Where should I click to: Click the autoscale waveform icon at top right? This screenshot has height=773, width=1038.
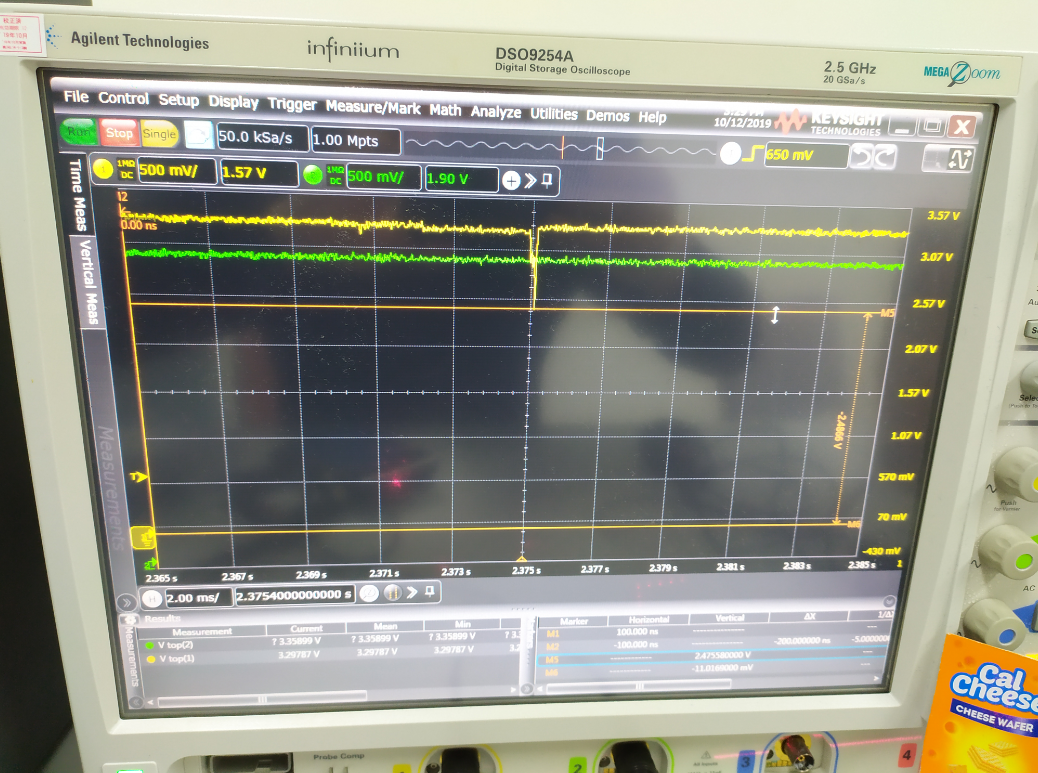click(x=960, y=159)
